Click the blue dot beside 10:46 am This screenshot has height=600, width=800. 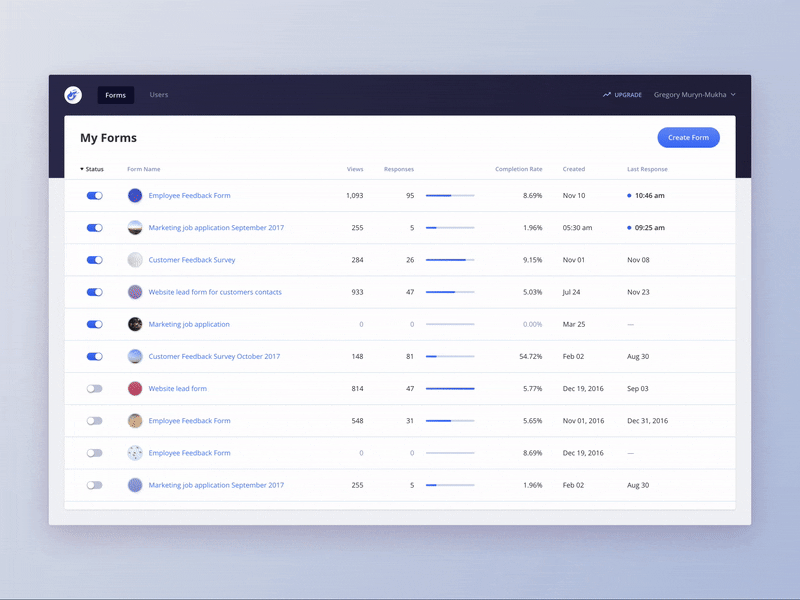[x=629, y=195]
